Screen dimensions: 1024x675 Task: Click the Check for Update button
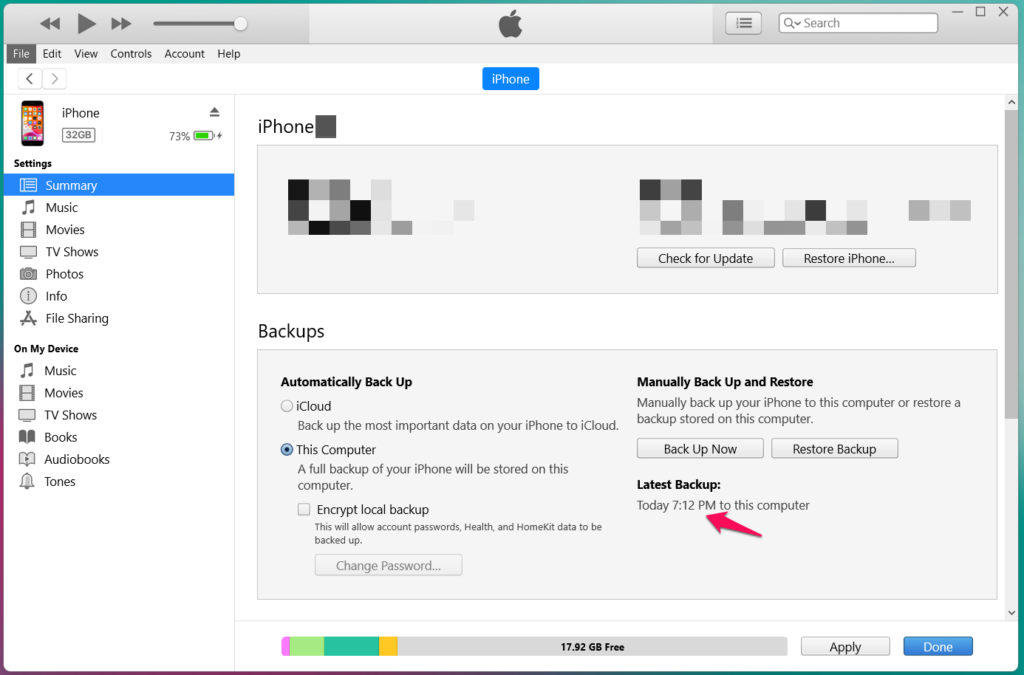point(705,258)
